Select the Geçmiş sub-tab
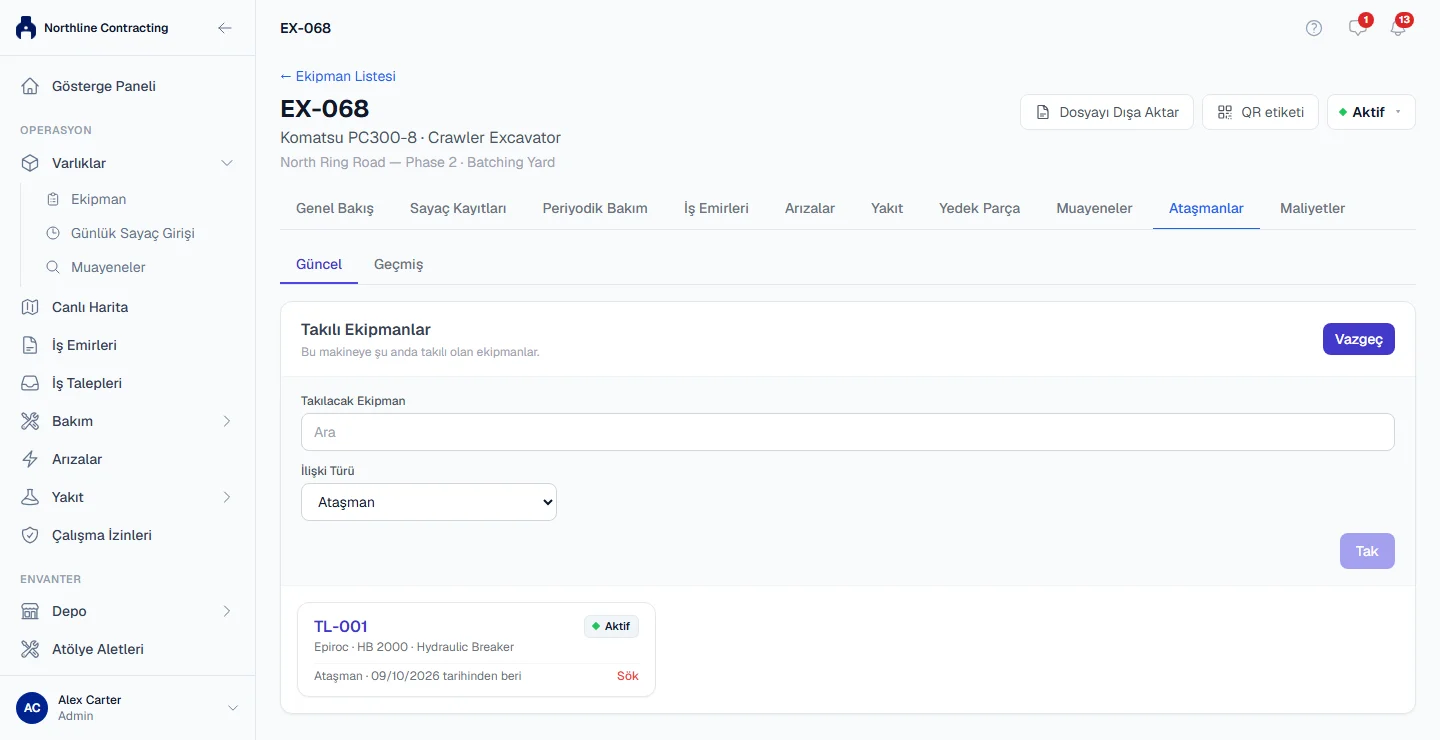Screen dimensions: 1440x740 [x=399, y=264]
